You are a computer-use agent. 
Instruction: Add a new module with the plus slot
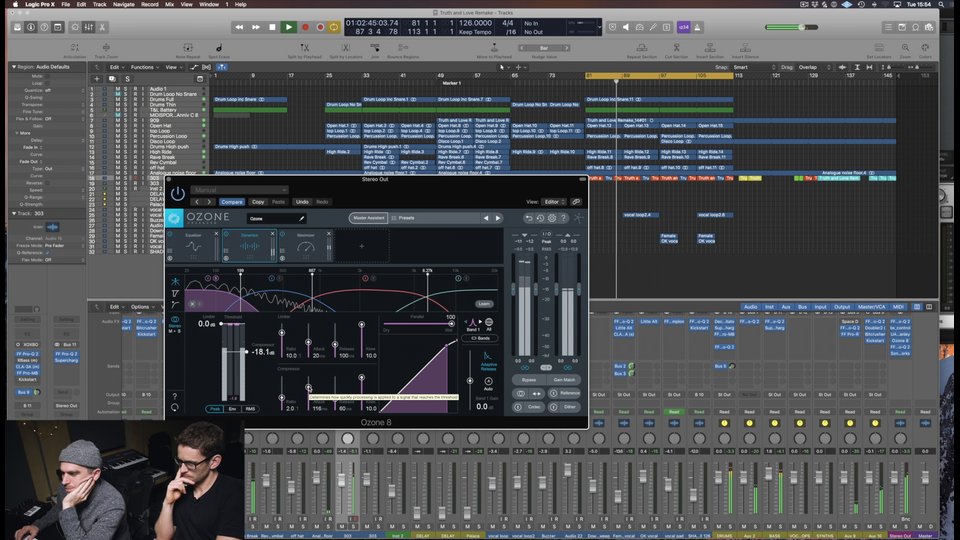361,246
